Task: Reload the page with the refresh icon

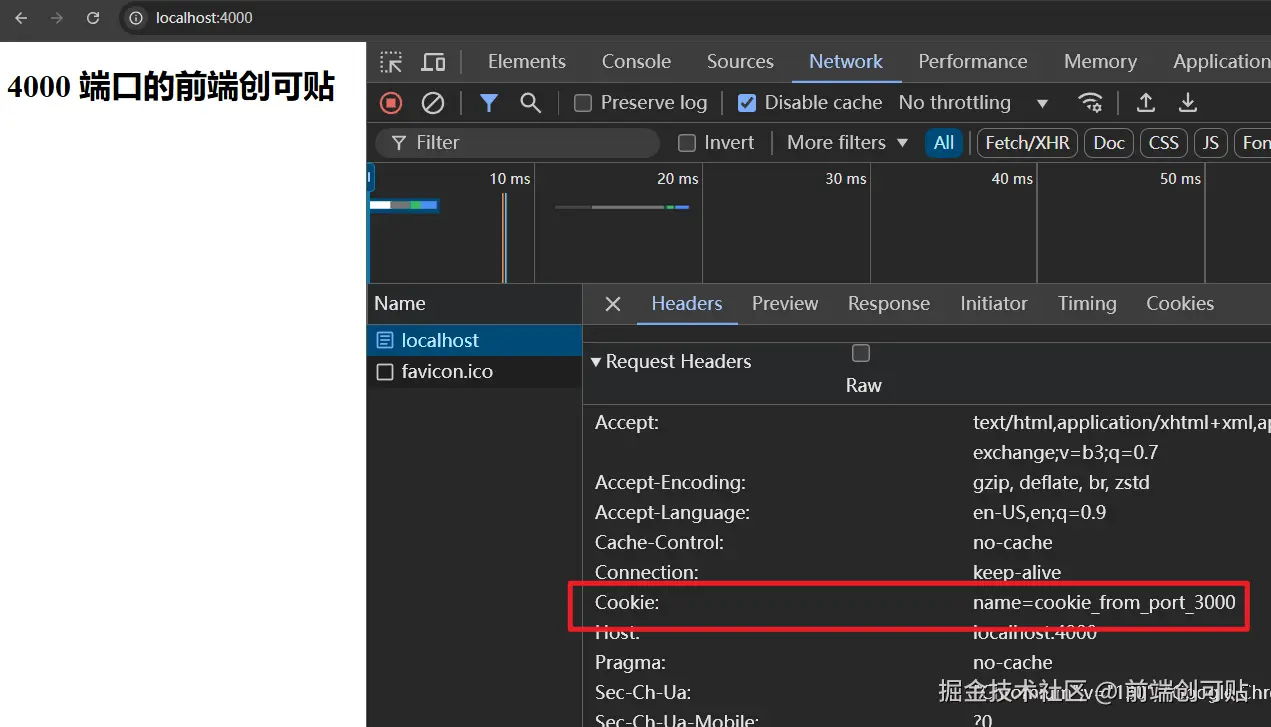Action: [x=93, y=18]
